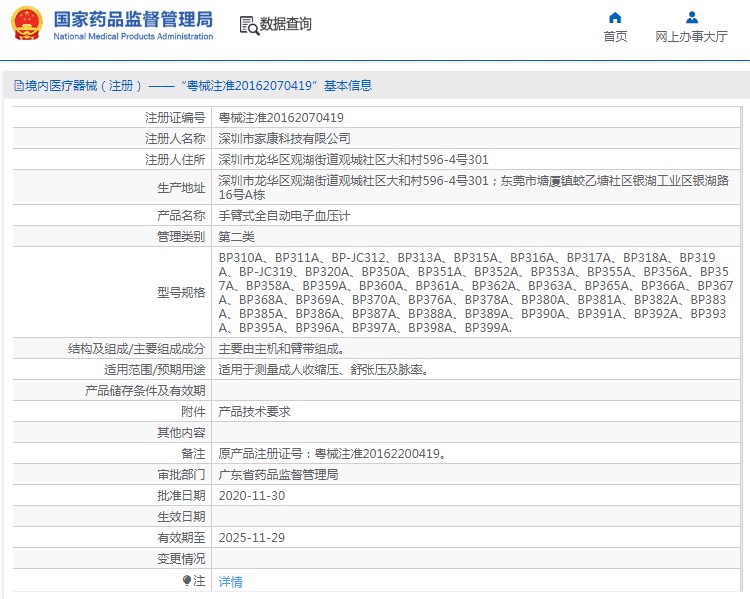
Task: Click the 结构及组成/主要组成成分 label
Action: pos(136,349)
